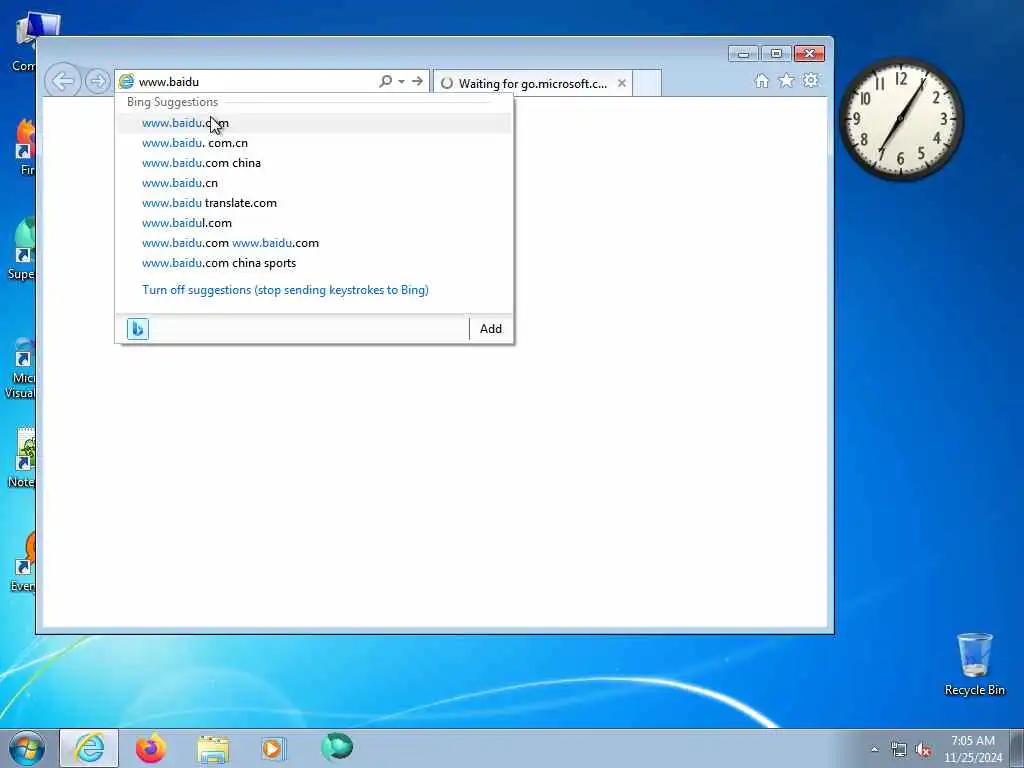
Task: Open the taskbar clock showing 7:05 AM
Action: pyautogui.click(x=973, y=749)
